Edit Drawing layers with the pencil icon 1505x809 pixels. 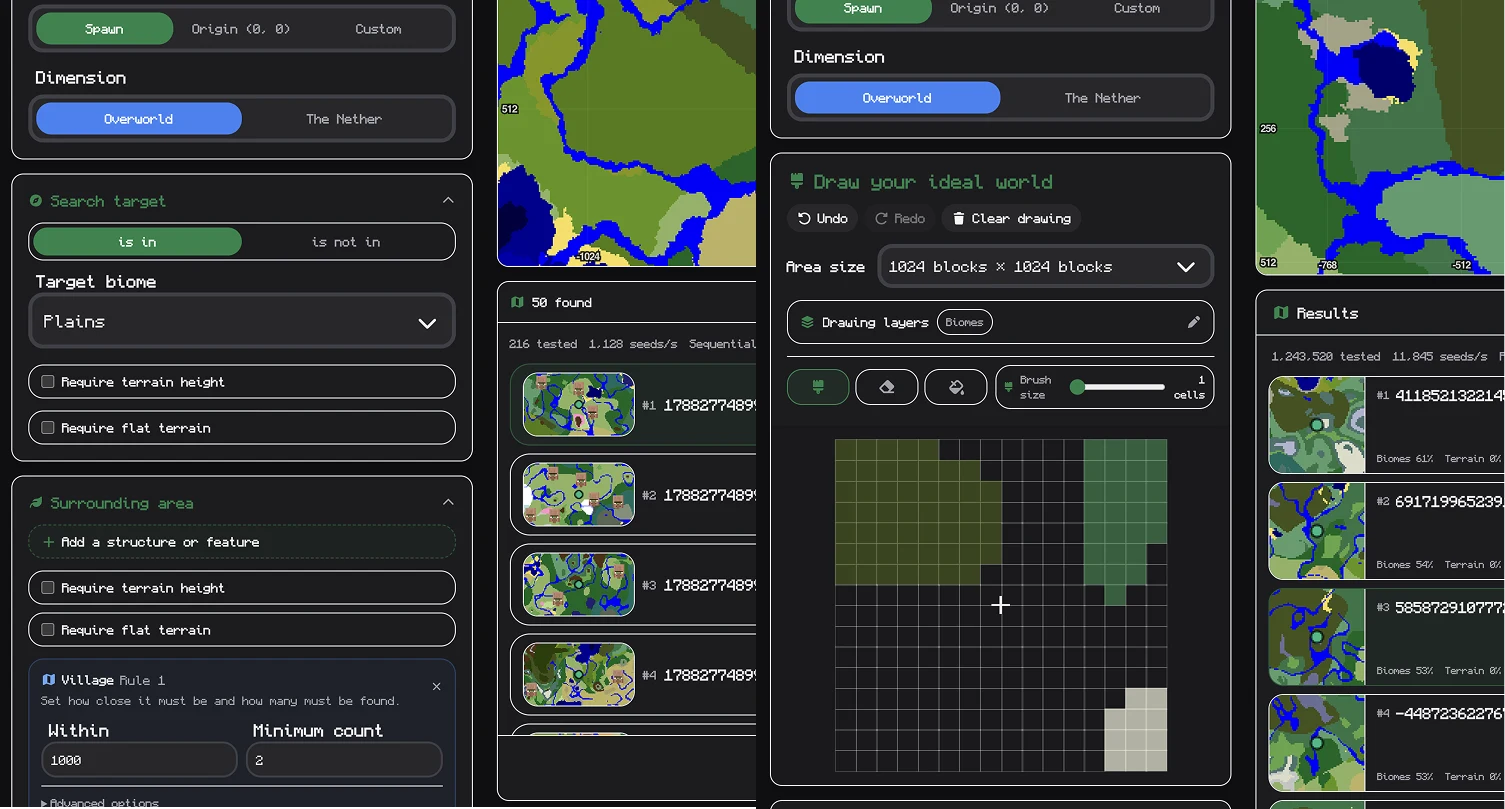coord(1193,322)
